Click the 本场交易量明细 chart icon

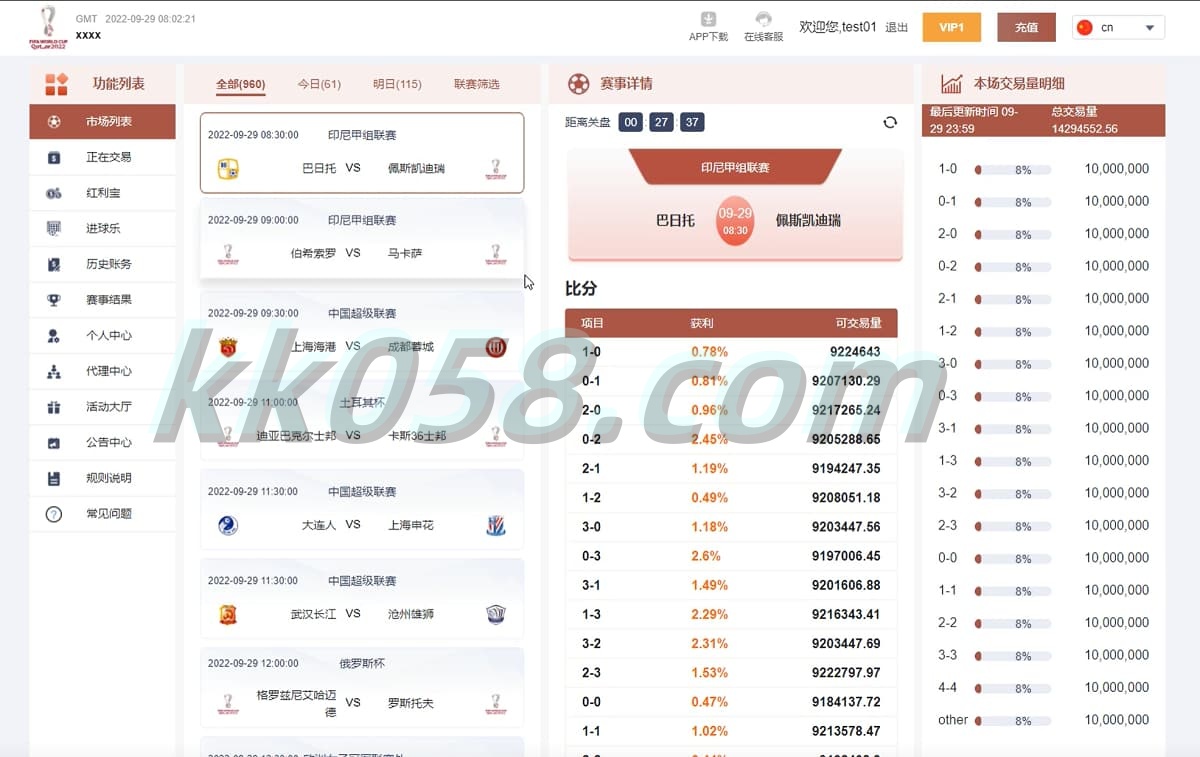[x=951, y=84]
